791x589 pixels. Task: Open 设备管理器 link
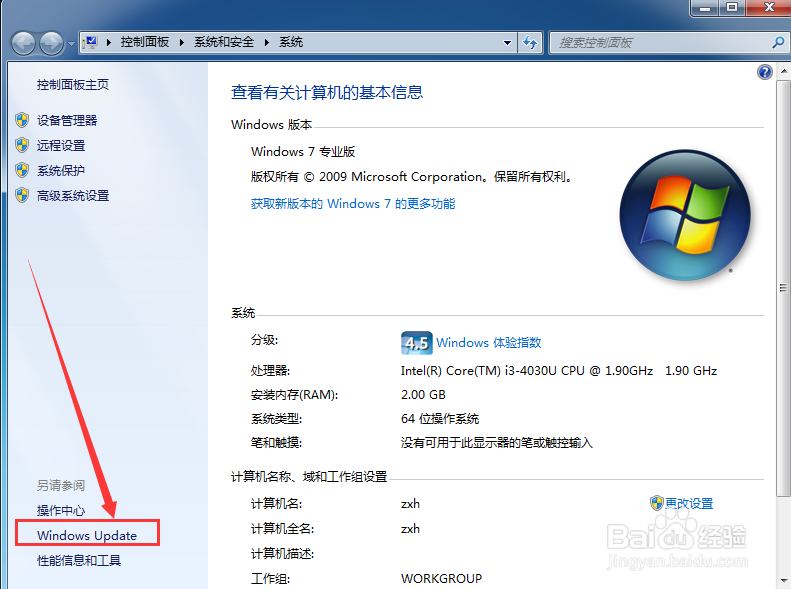[x=67, y=120]
